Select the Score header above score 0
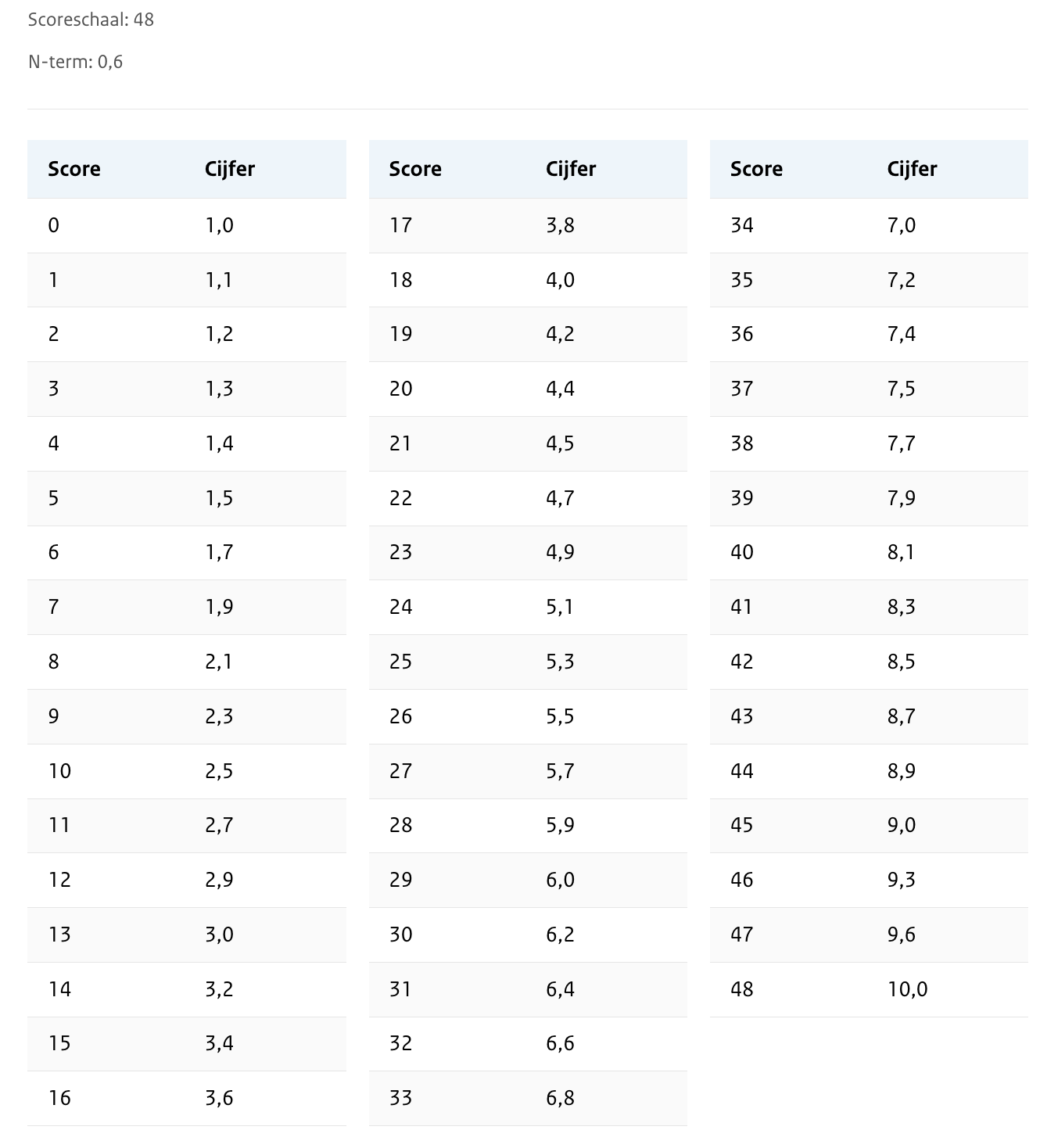The width and height of the screenshot is (1040, 1148). (x=74, y=169)
